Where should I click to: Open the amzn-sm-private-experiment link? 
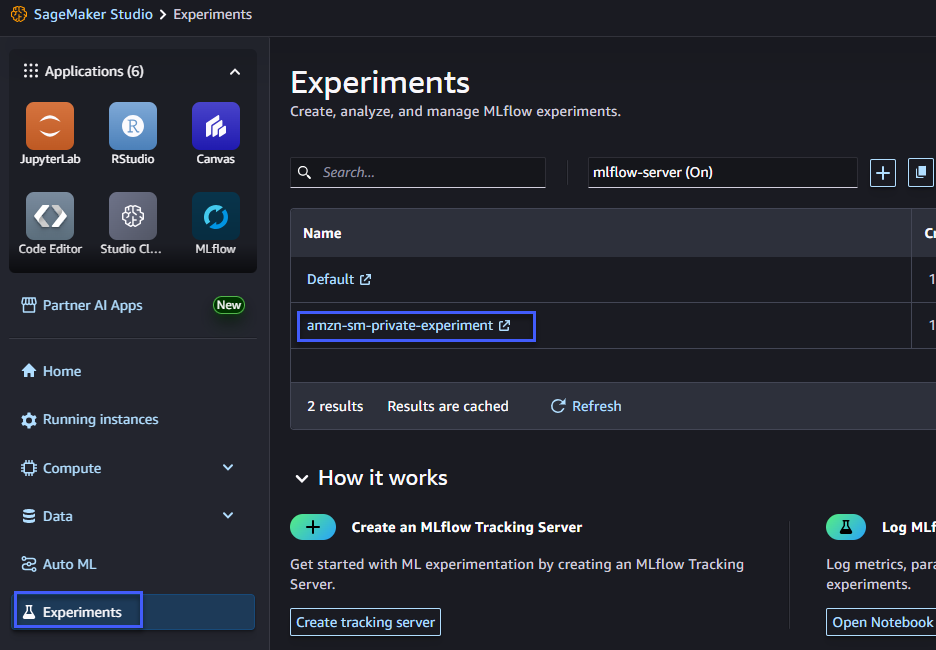click(400, 325)
